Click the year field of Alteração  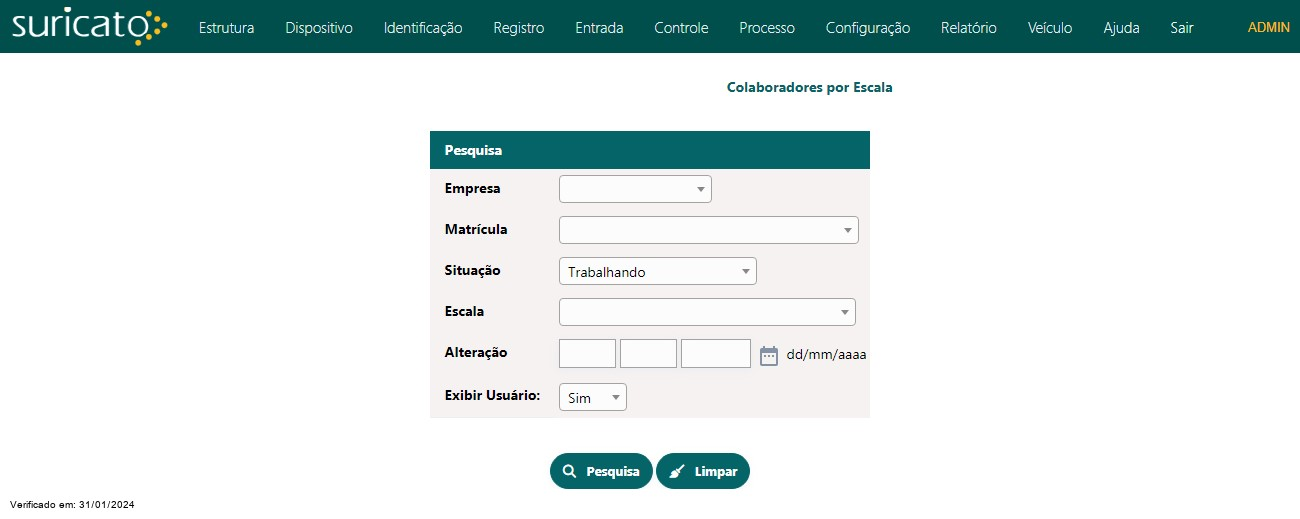[x=715, y=354]
